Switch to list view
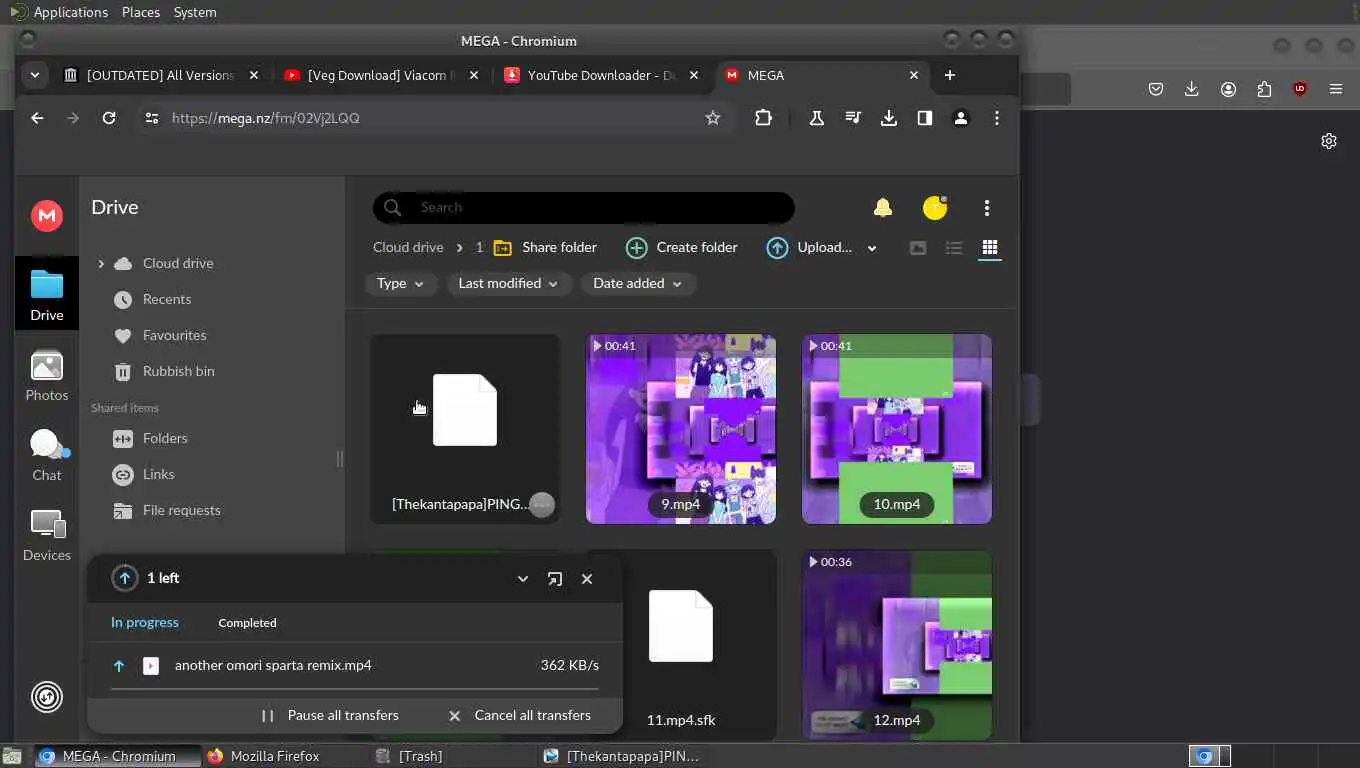The height and width of the screenshot is (768, 1360). pyautogui.click(x=954, y=248)
